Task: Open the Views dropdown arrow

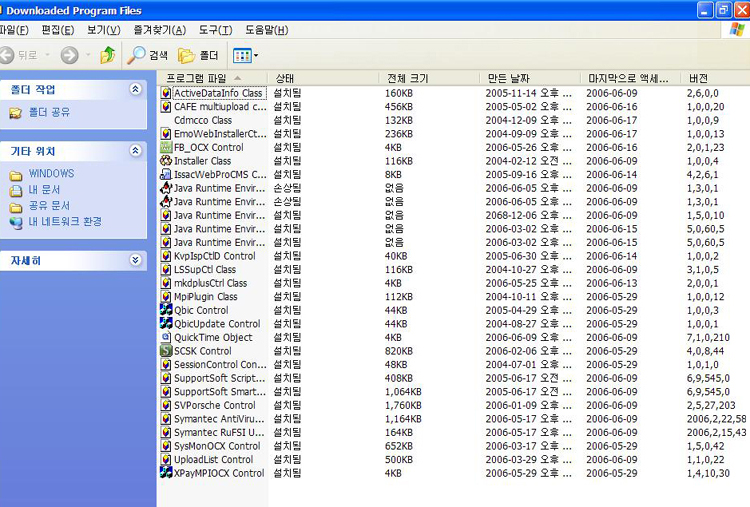Action: coord(256,56)
